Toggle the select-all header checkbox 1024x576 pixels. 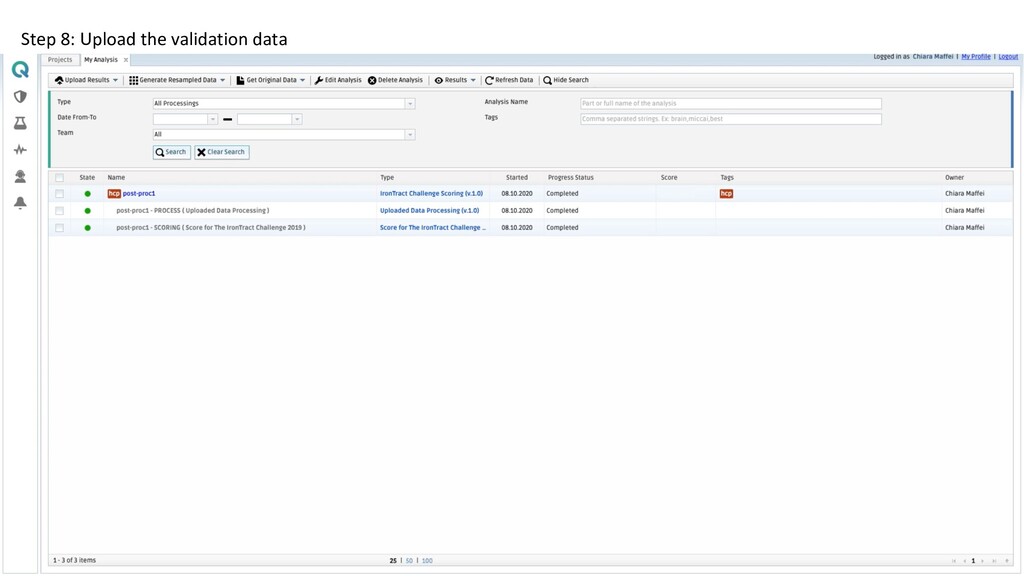click(59, 178)
